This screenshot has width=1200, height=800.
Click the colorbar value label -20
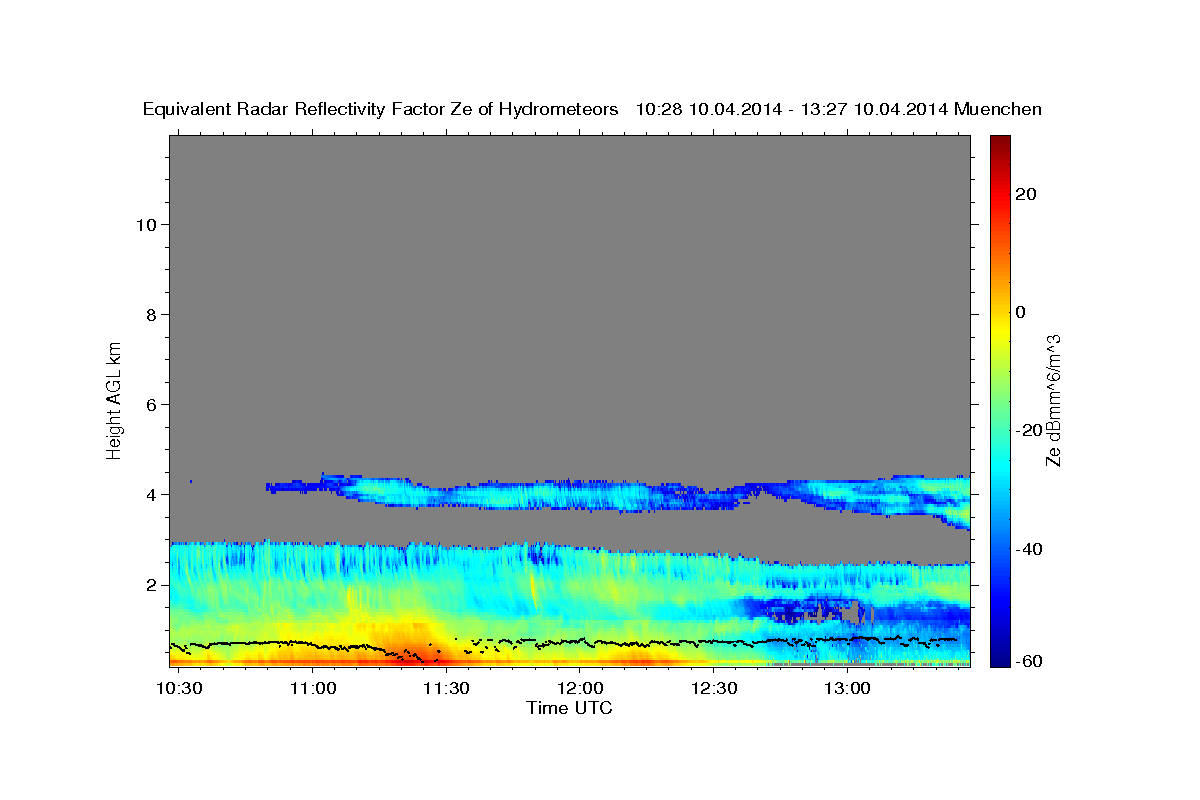(x=1030, y=430)
